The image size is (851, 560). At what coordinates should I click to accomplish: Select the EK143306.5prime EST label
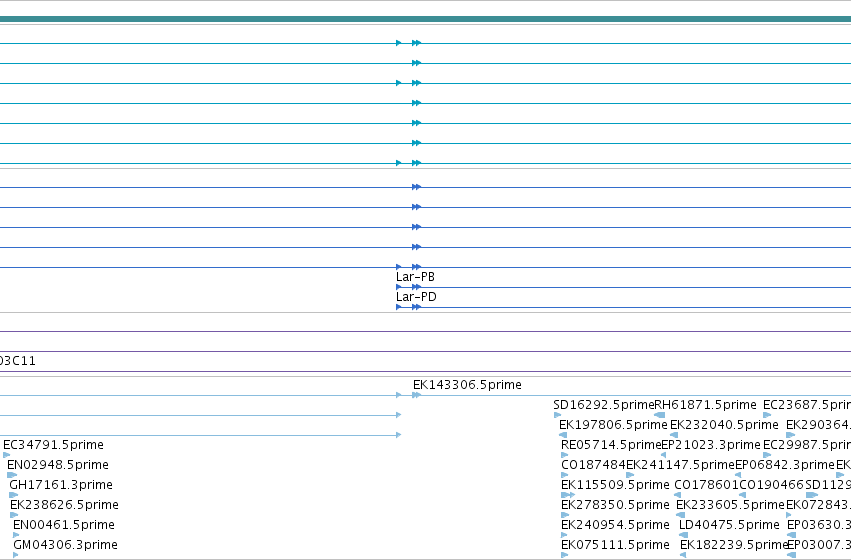(467, 385)
